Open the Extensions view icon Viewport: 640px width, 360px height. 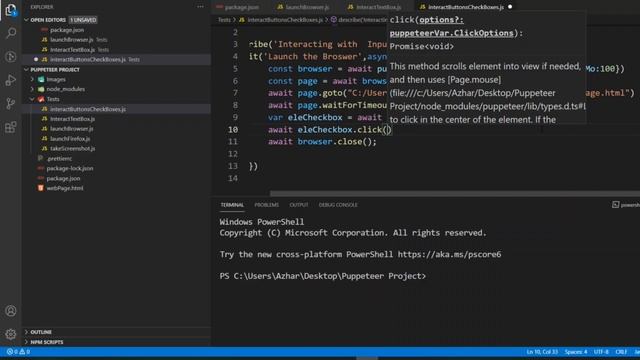[x=11, y=127]
